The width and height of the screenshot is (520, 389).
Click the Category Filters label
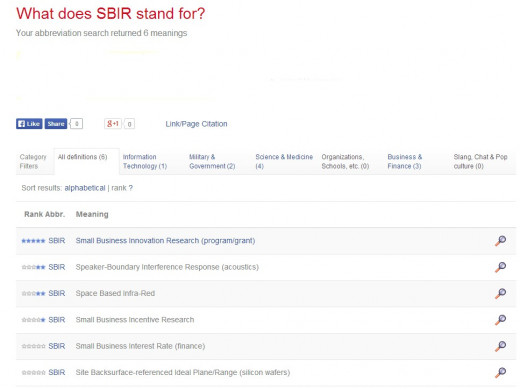[x=33, y=161]
